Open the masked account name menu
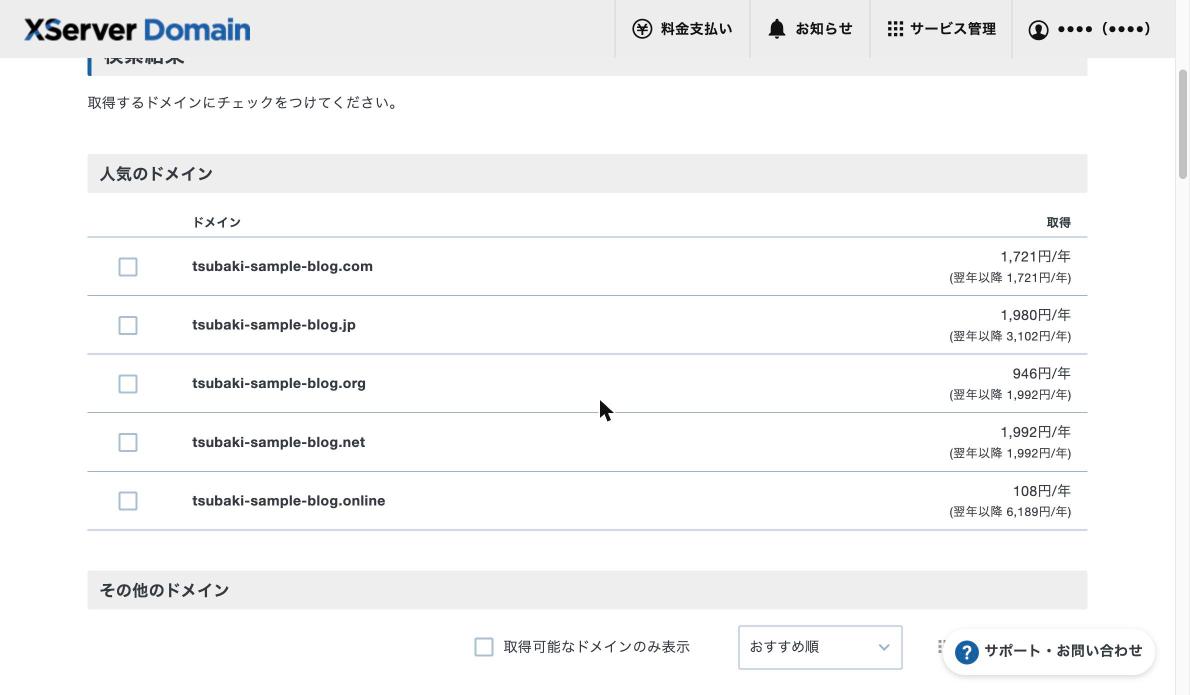The image size is (1190, 695). click(1089, 29)
